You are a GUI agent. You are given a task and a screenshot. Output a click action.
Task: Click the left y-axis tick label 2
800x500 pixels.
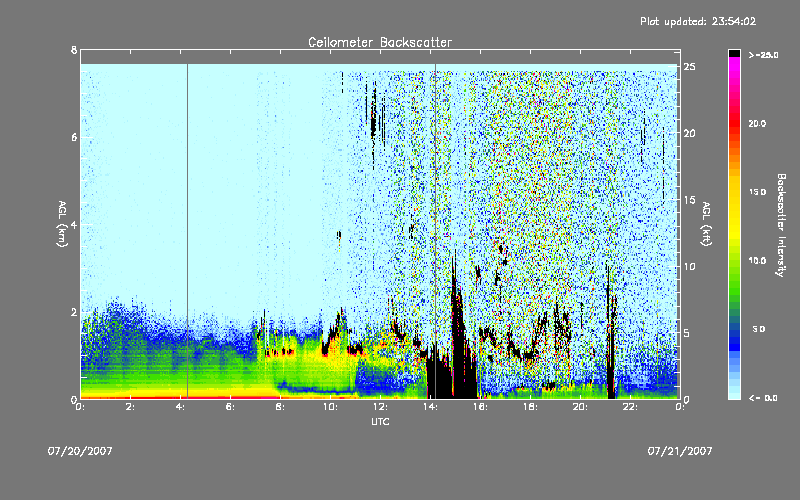pos(74,312)
